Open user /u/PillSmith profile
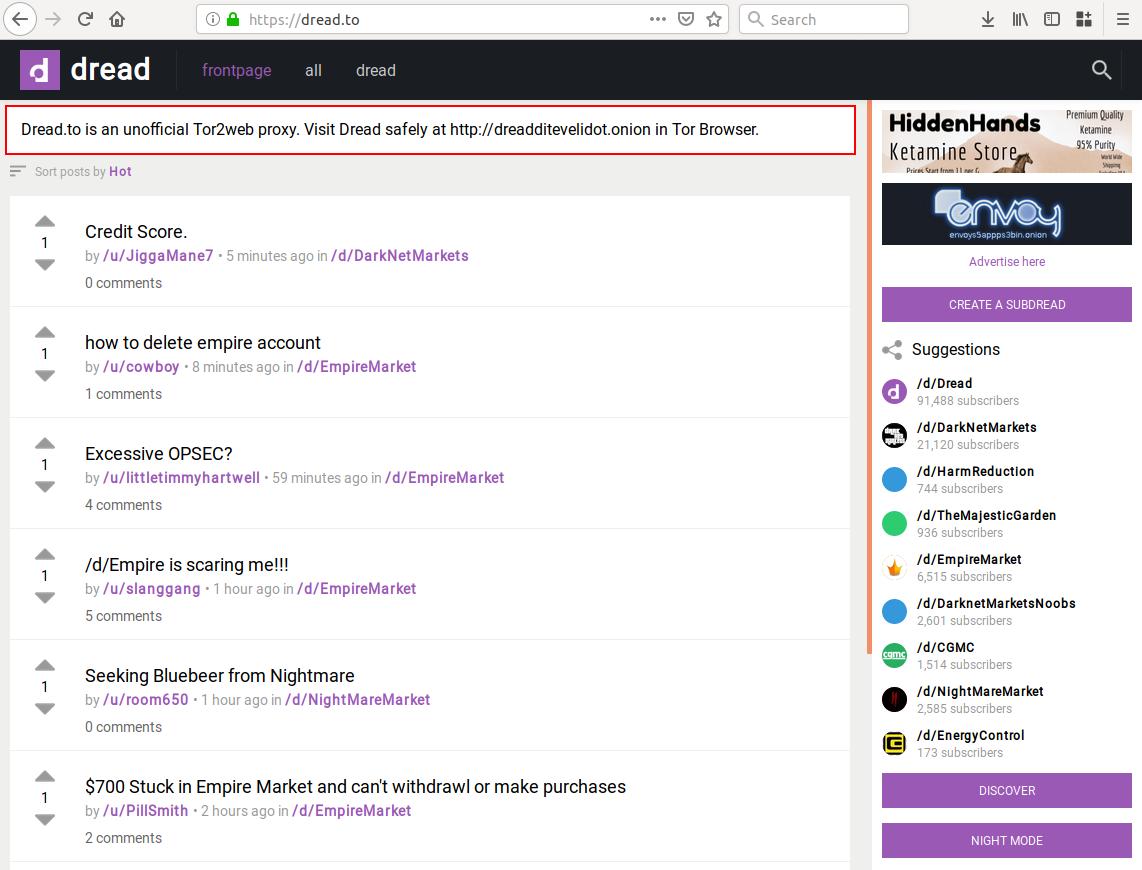Viewport: 1142px width, 870px height. 146,811
